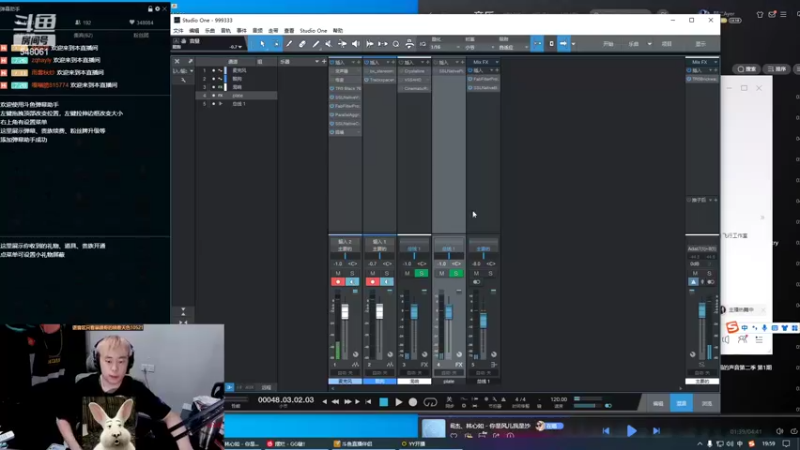Click the 显示 button in the toolbar

pos(701,44)
